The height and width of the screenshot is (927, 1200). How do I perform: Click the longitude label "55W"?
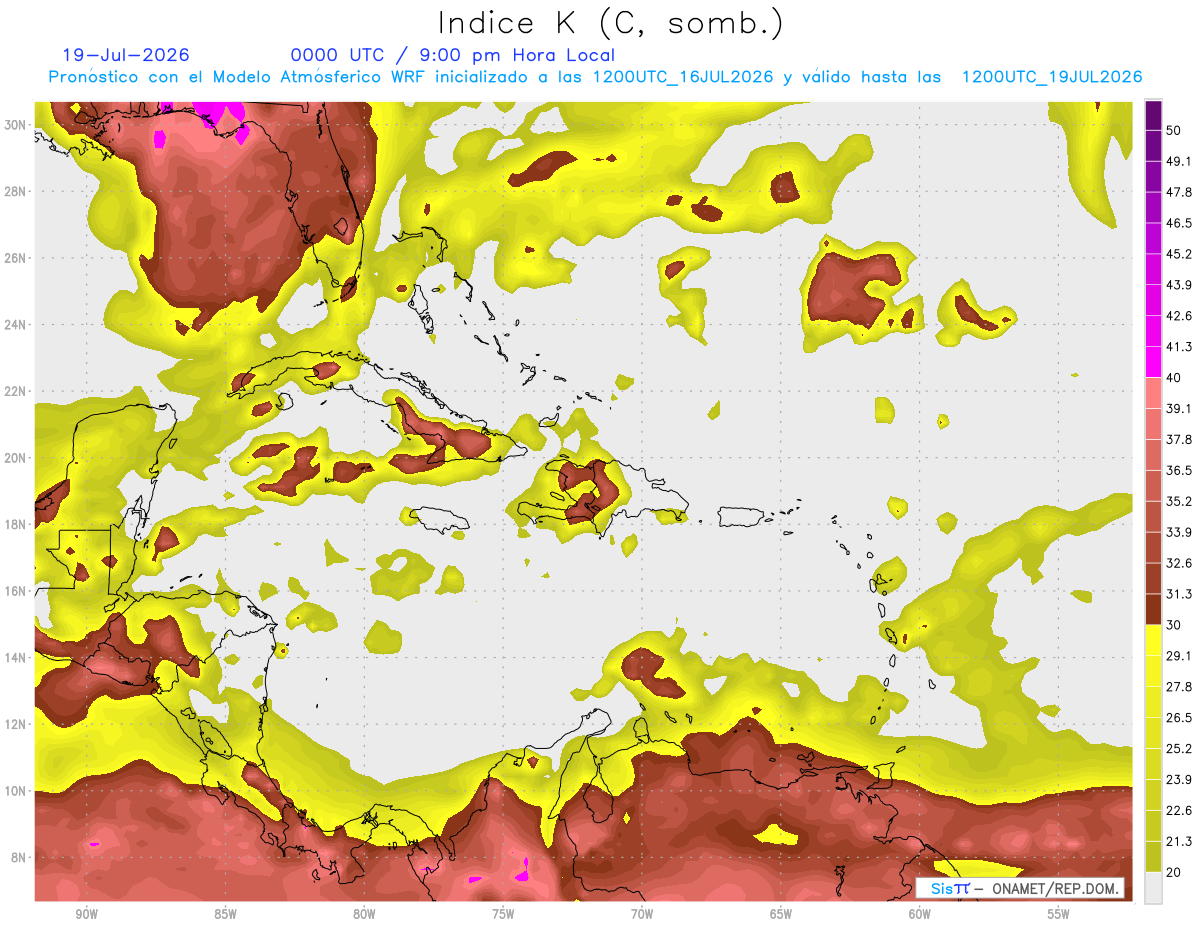click(x=1059, y=914)
